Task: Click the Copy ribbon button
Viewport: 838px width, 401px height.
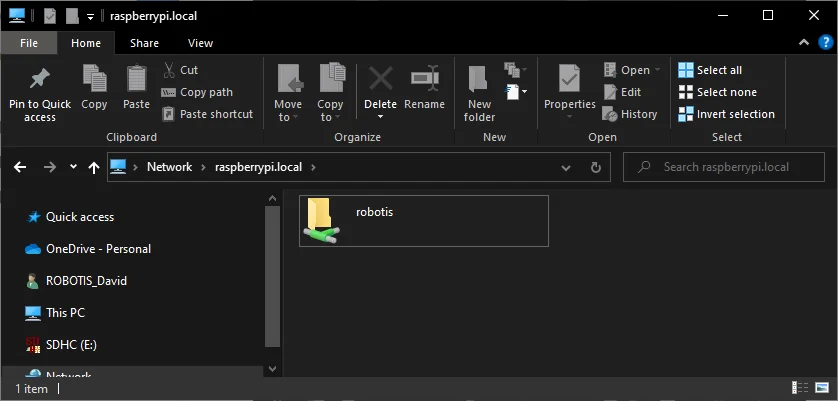Action: pos(94,88)
